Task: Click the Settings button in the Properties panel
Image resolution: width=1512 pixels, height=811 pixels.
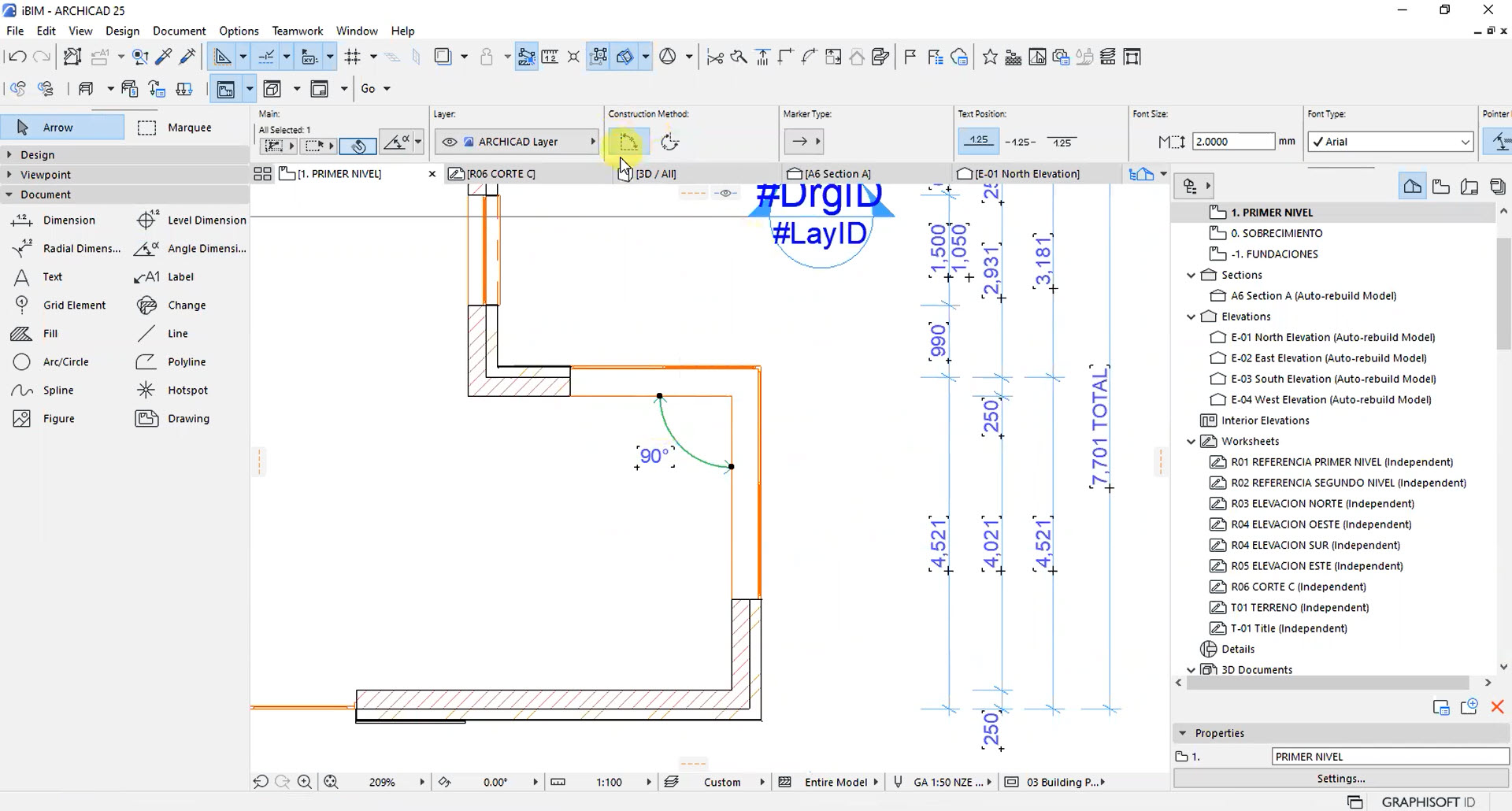Action: pyautogui.click(x=1340, y=778)
